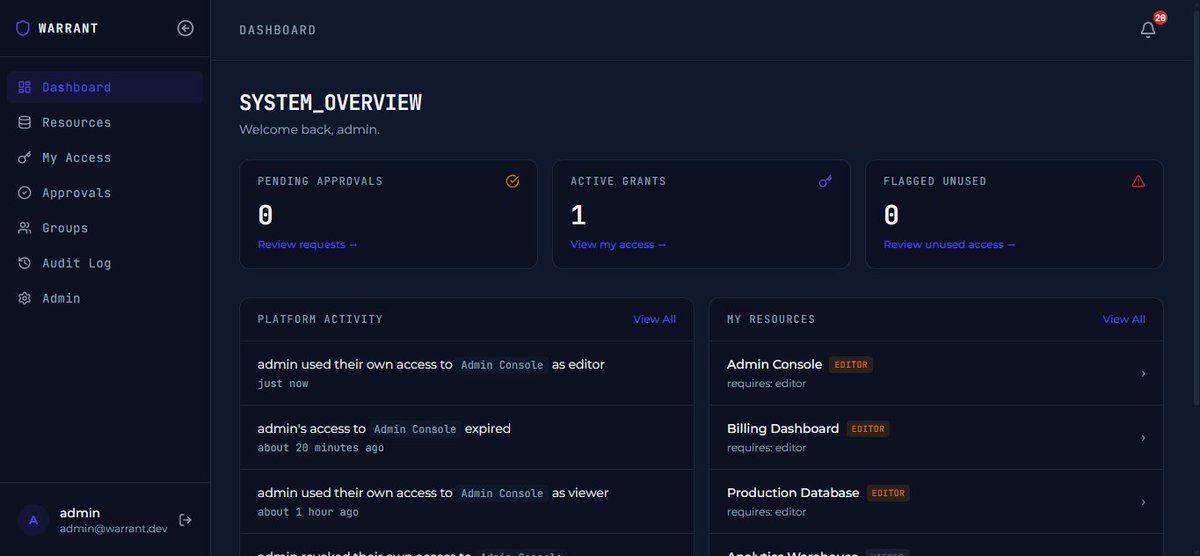Click the 'Welcome back, admin.' text
Viewport: 1200px width, 556px height.
[310, 129]
